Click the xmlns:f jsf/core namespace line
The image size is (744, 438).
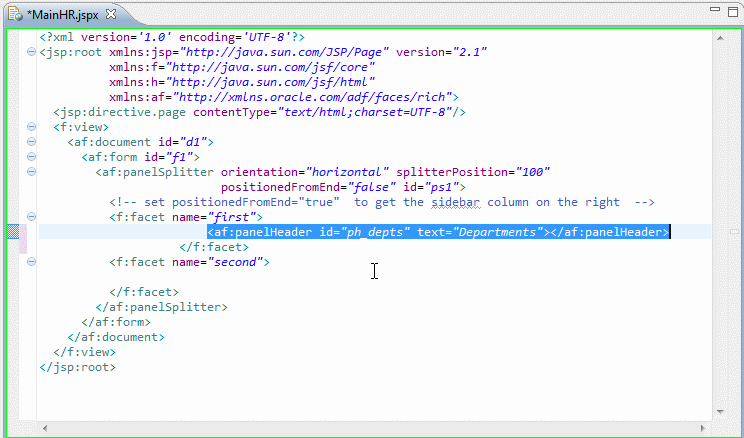pos(242,67)
